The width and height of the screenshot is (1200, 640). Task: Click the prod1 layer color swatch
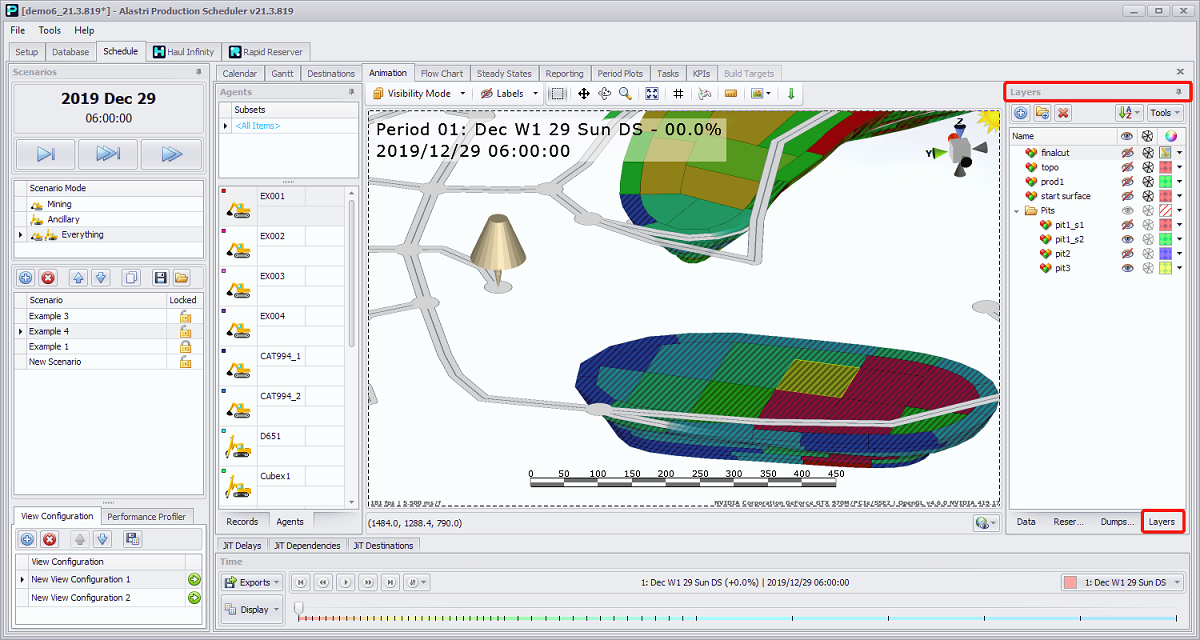(1164, 182)
